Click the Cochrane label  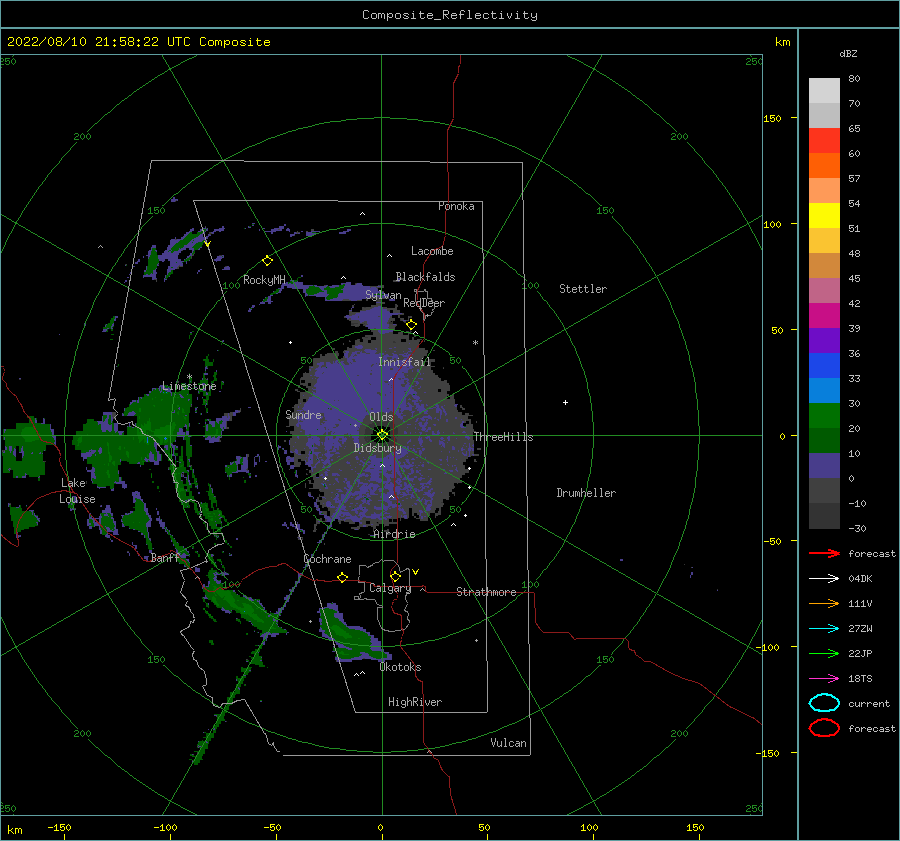pyautogui.click(x=327, y=559)
